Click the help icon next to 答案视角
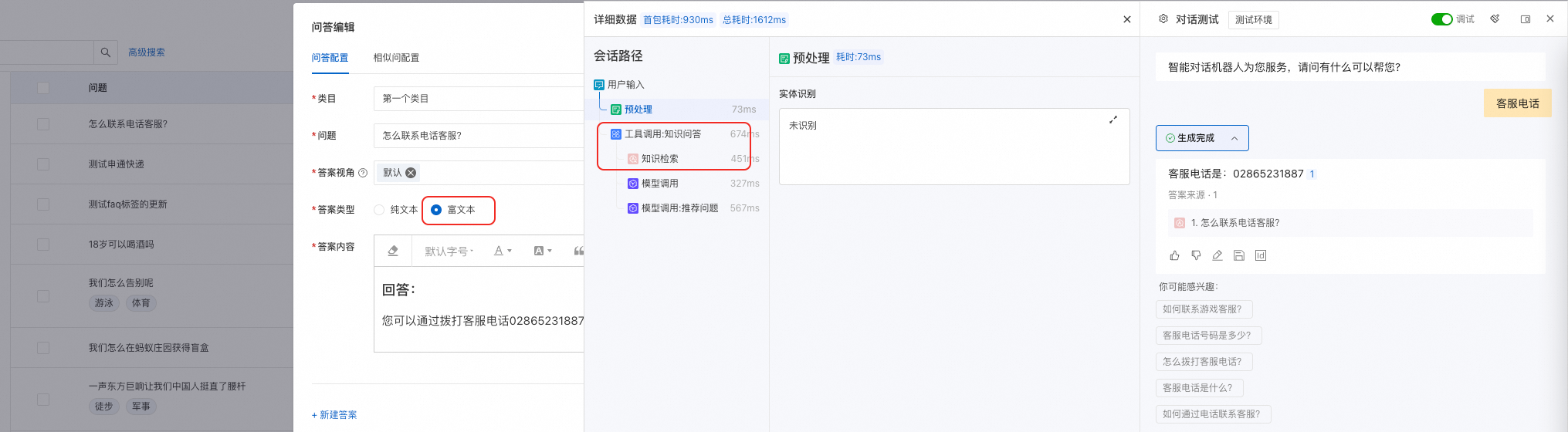This screenshot has height=432, width=1568. click(363, 173)
